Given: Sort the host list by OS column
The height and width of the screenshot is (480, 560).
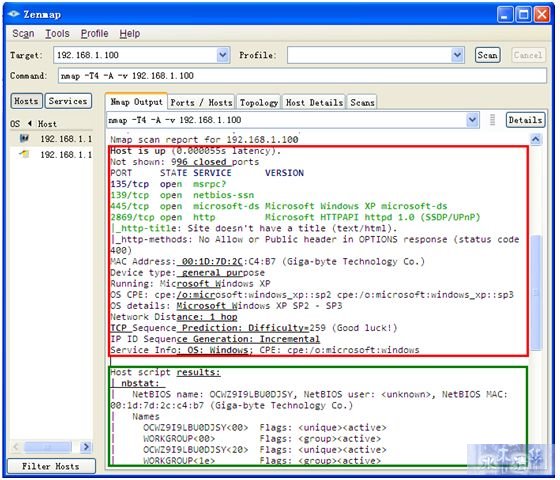Looking at the screenshot, I should coord(15,124).
